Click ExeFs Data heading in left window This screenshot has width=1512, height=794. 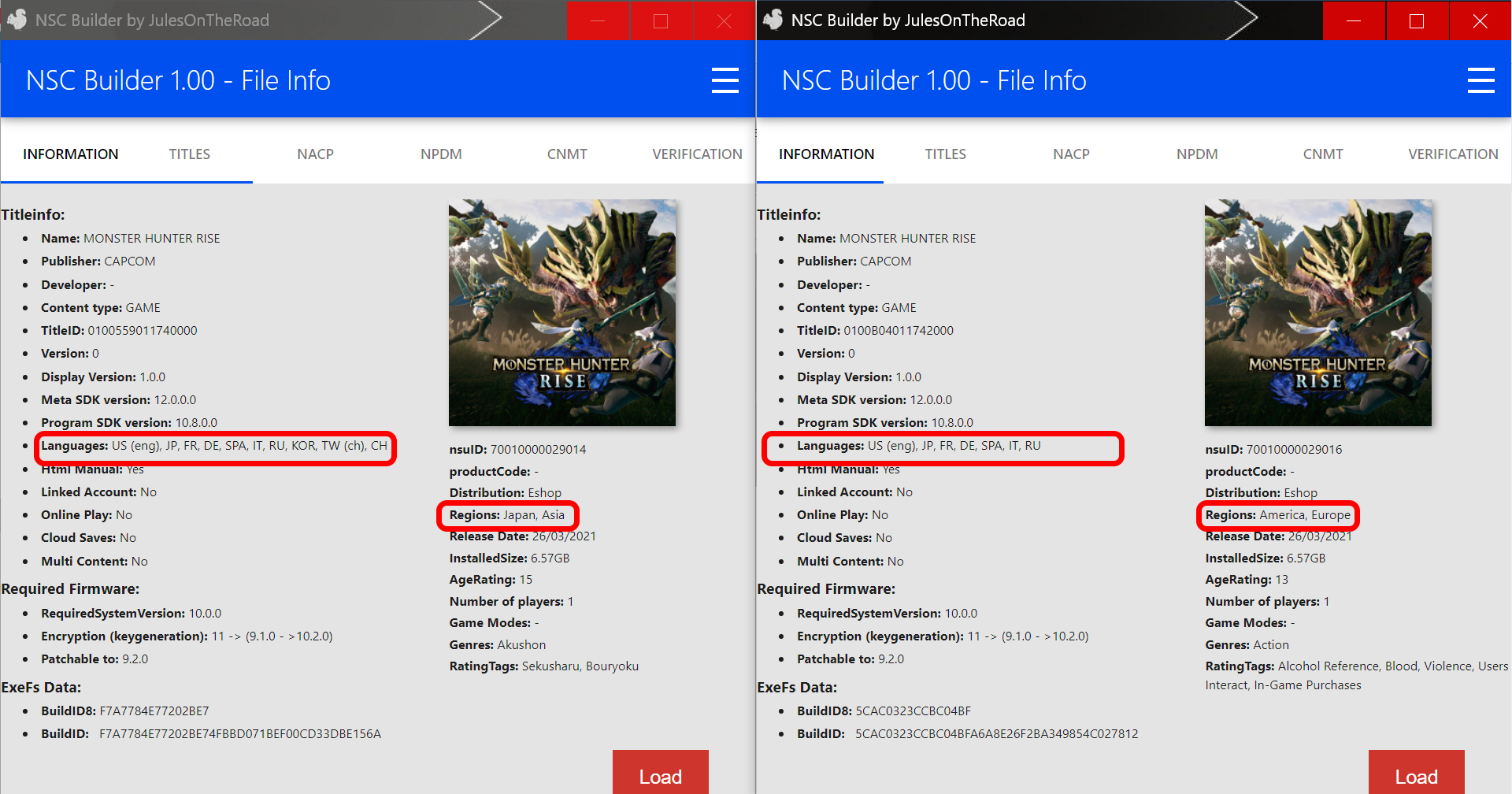click(41, 688)
